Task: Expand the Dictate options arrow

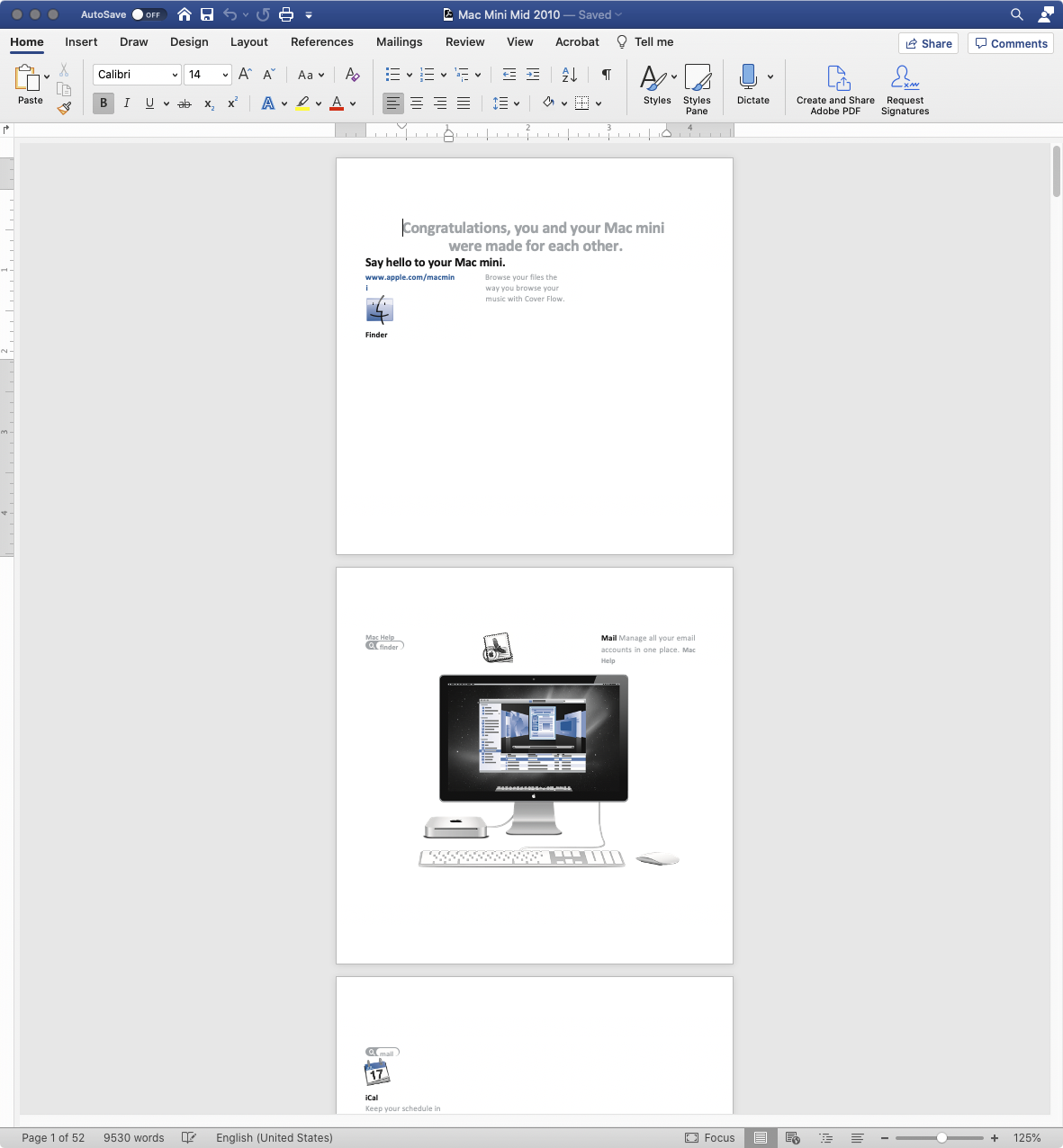Action: [770, 76]
